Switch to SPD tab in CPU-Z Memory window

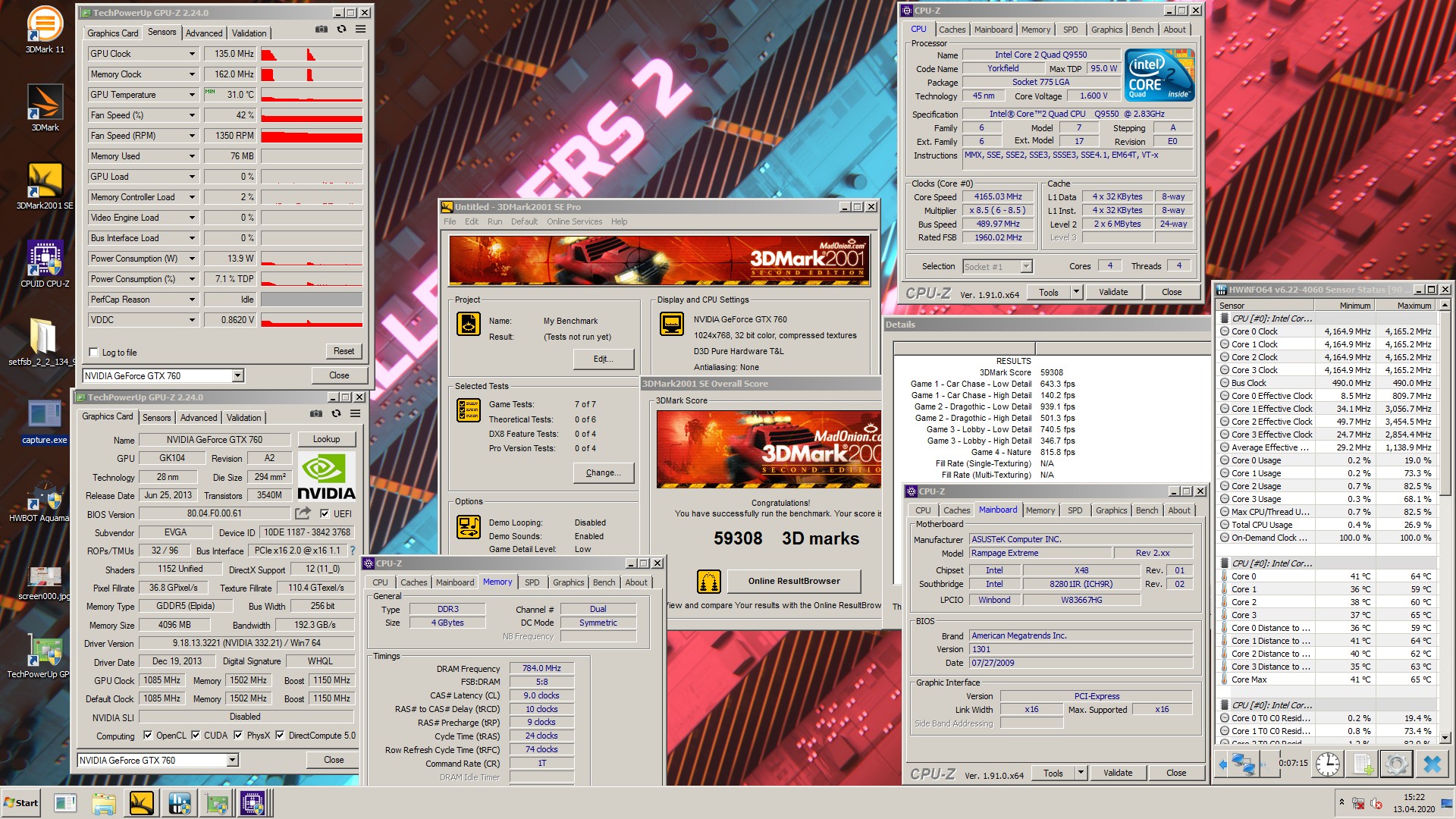click(532, 582)
